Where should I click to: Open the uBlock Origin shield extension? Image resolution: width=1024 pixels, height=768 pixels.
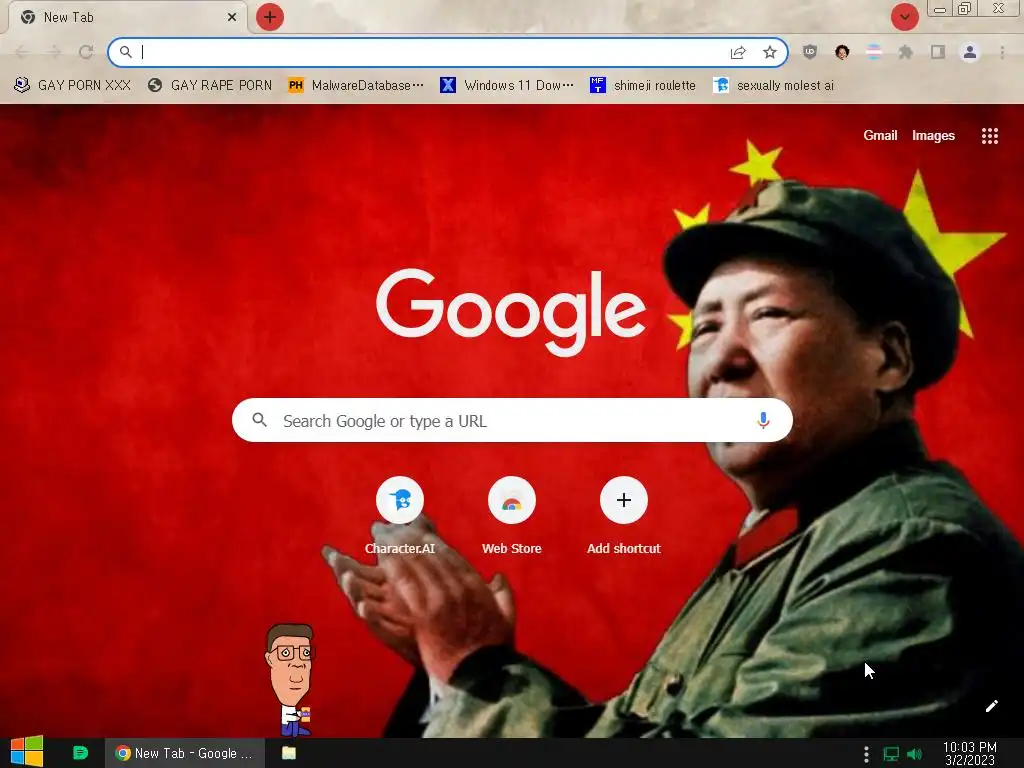click(810, 52)
